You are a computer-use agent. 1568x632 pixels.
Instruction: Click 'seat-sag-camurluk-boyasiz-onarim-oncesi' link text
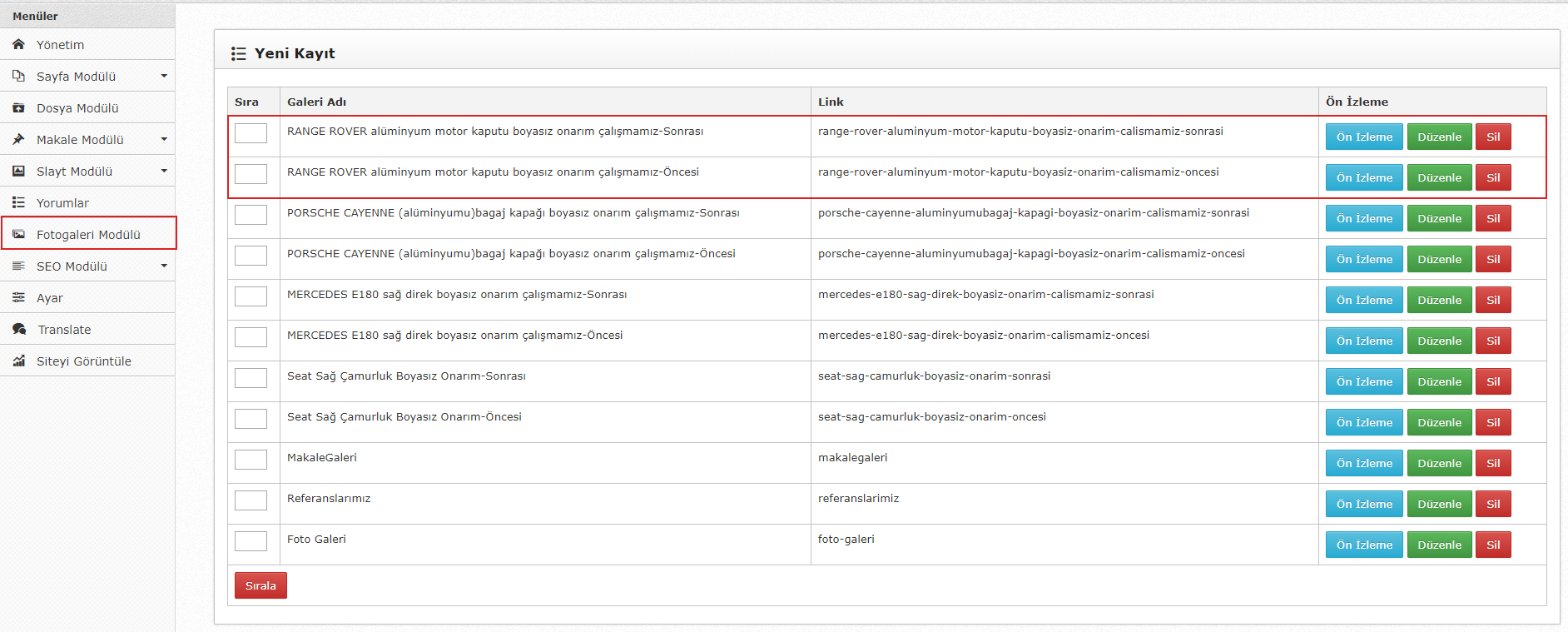tap(931, 417)
